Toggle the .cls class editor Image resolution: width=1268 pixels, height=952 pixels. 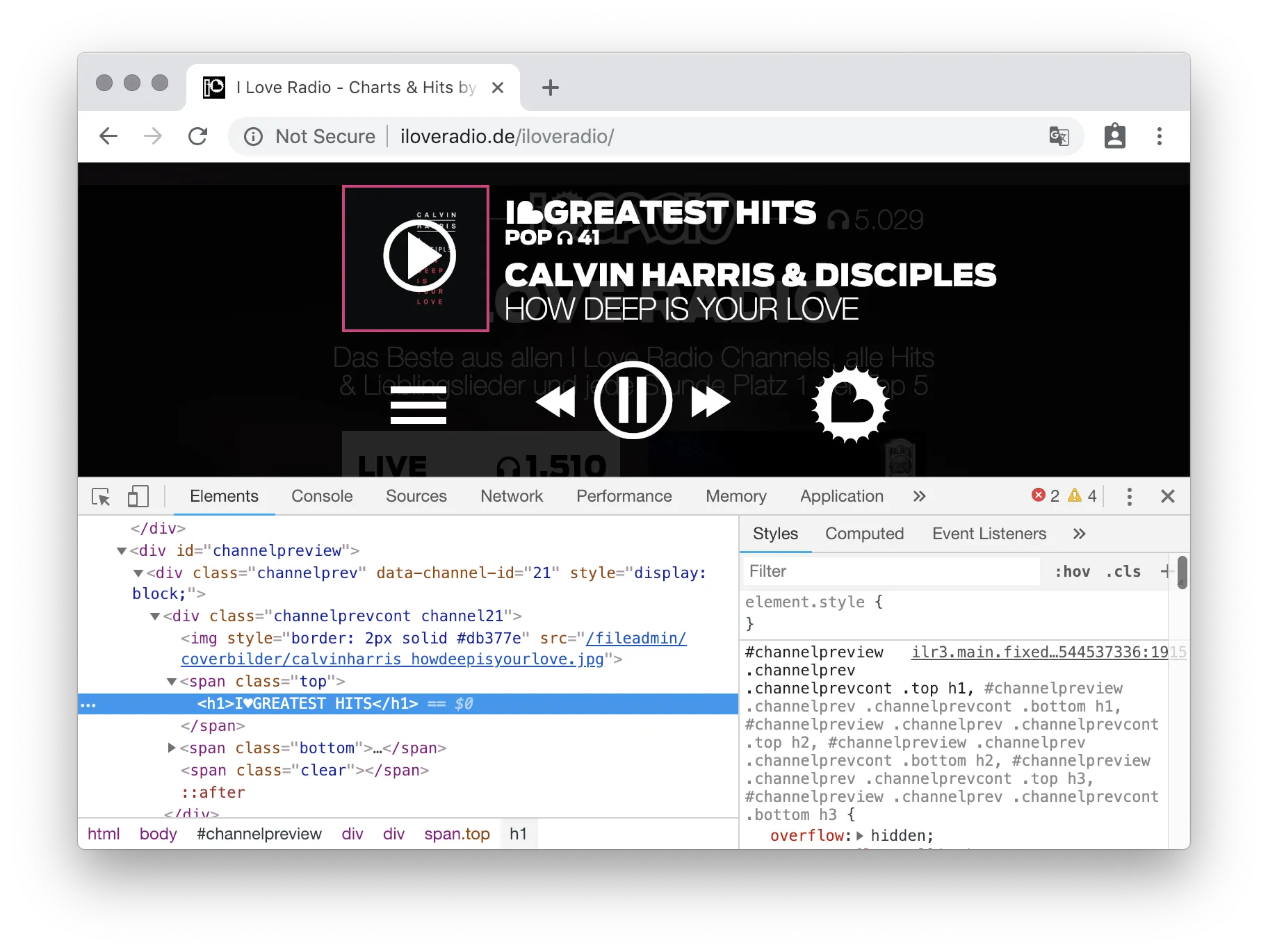click(x=1123, y=571)
